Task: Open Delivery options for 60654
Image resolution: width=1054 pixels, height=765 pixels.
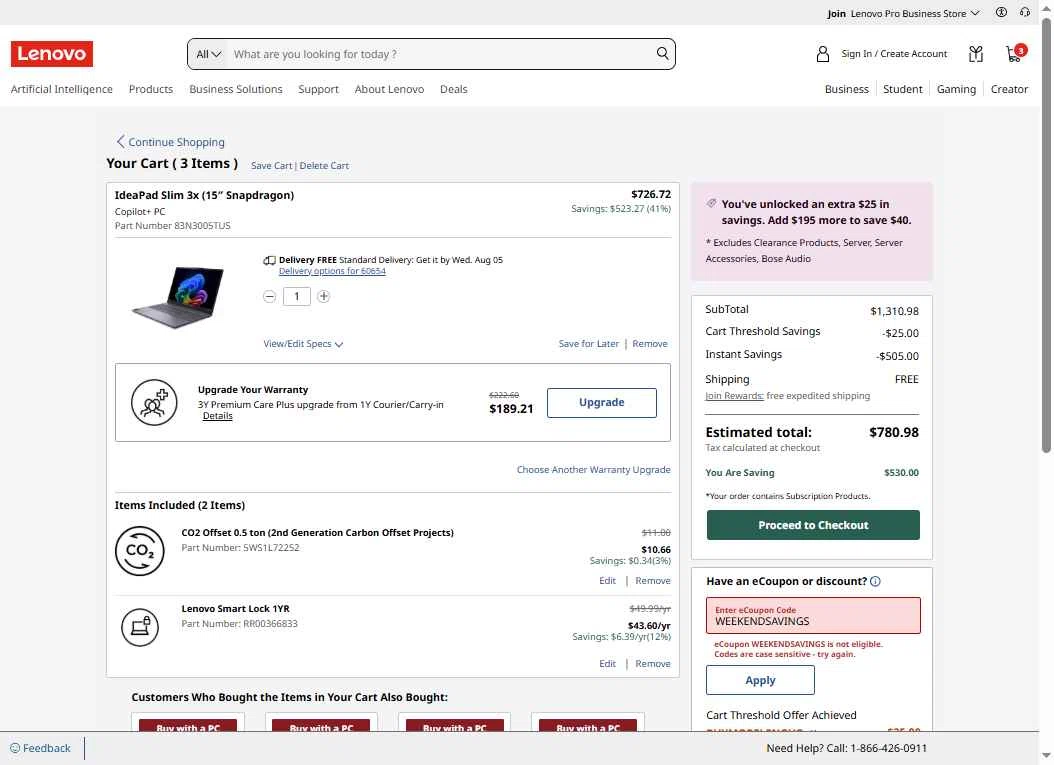Action: (x=332, y=272)
